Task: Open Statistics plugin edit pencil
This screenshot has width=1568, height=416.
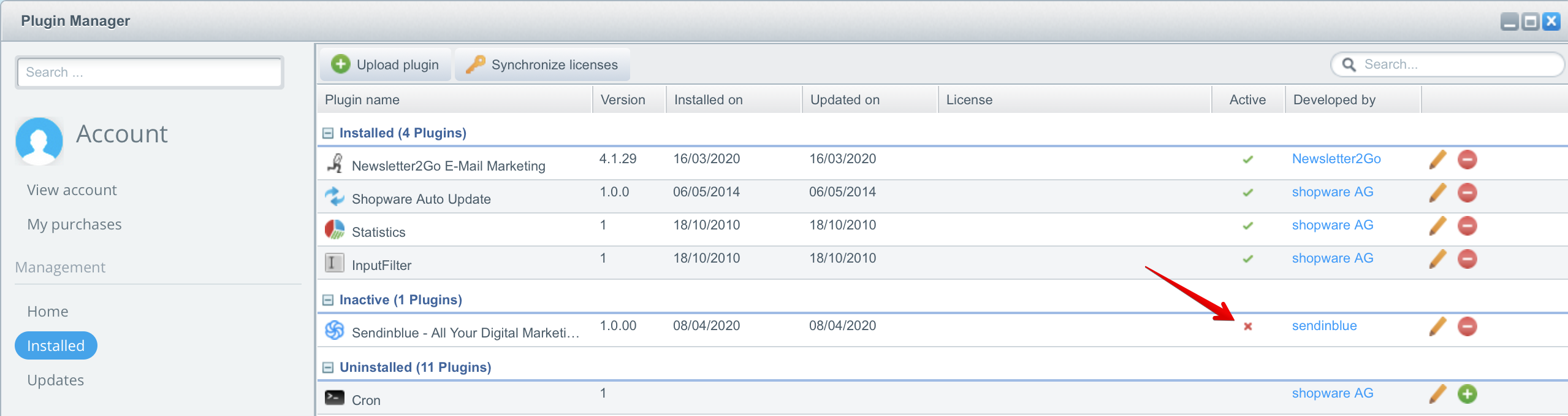Action: pyautogui.click(x=1437, y=226)
